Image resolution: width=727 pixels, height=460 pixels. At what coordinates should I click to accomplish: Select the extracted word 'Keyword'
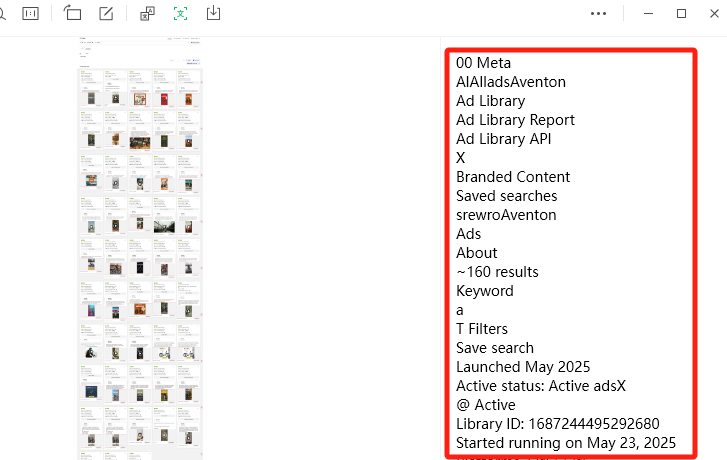pyautogui.click(x=485, y=291)
